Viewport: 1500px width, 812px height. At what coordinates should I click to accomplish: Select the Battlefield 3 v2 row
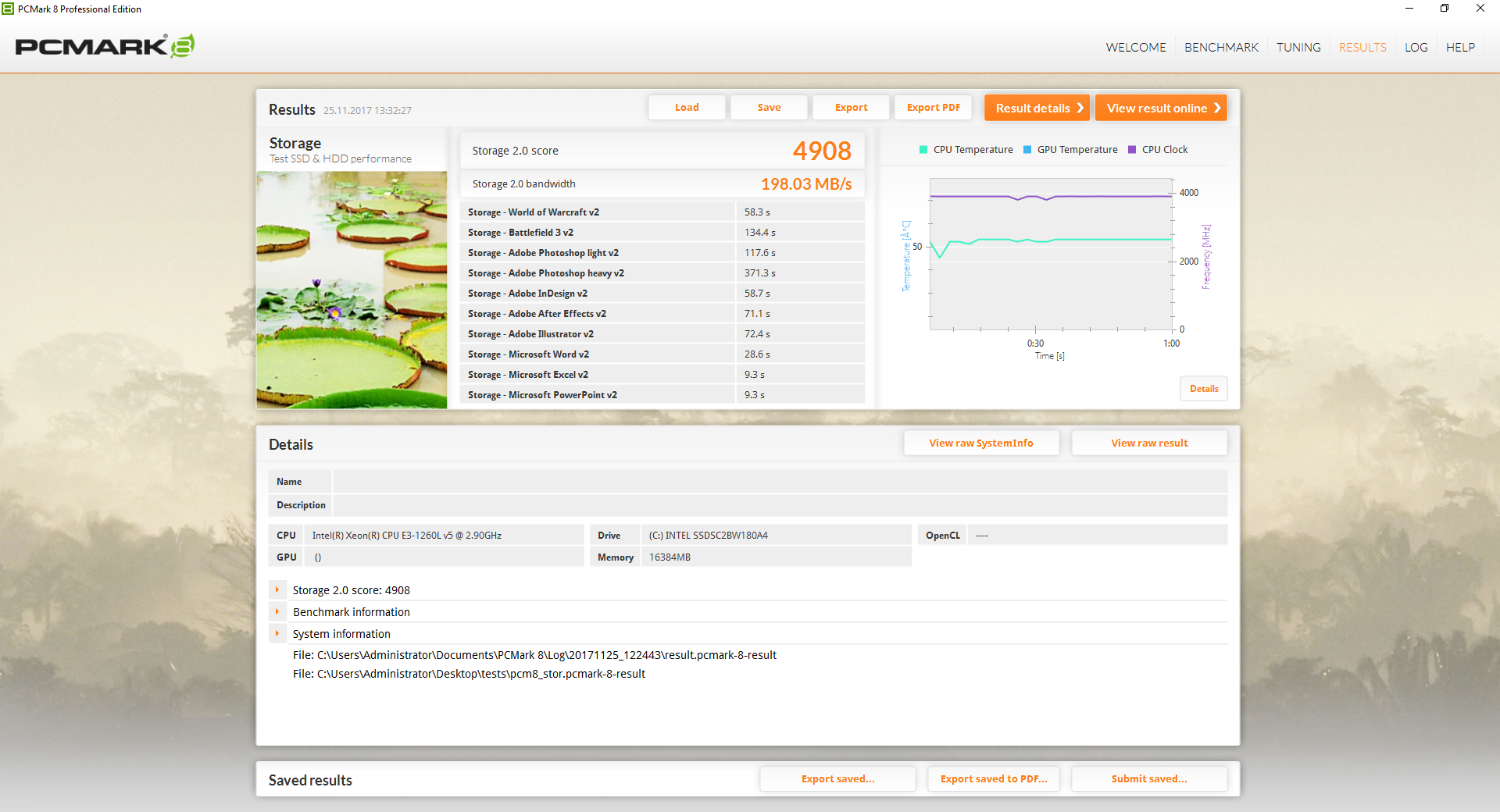coord(662,233)
